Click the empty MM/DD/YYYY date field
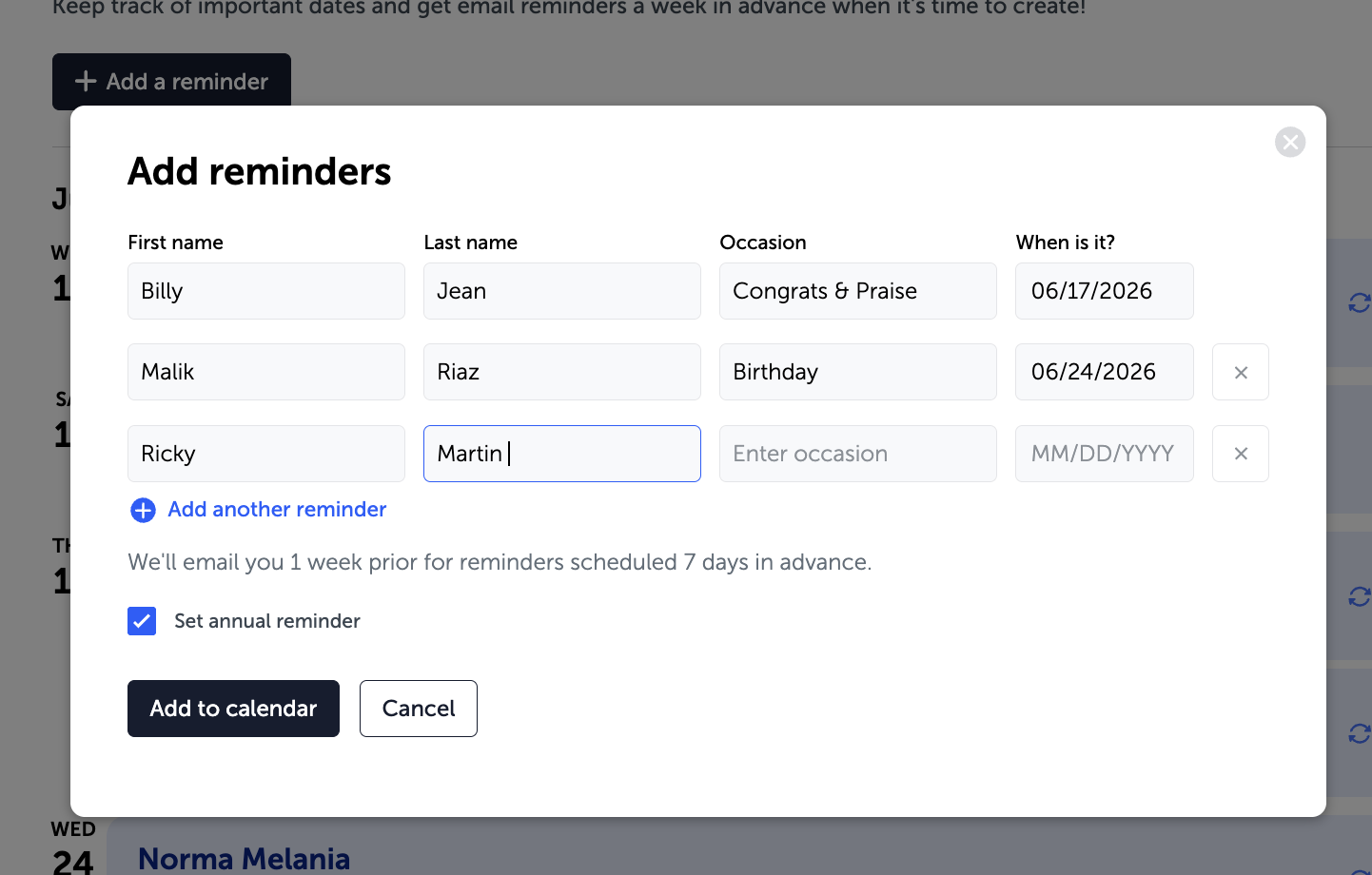1372x875 pixels. point(1105,454)
